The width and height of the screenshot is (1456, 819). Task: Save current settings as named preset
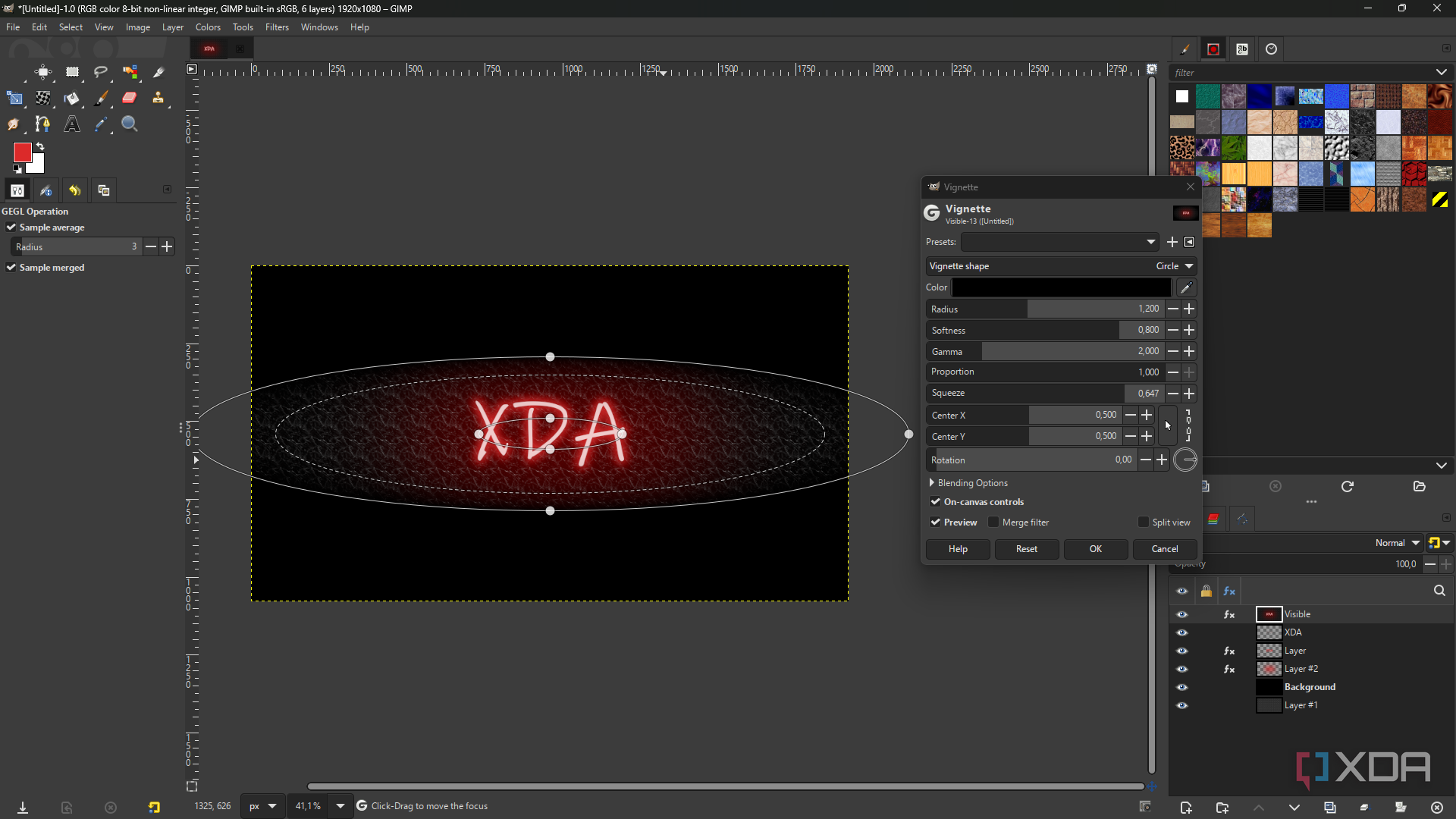pyautogui.click(x=1172, y=242)
